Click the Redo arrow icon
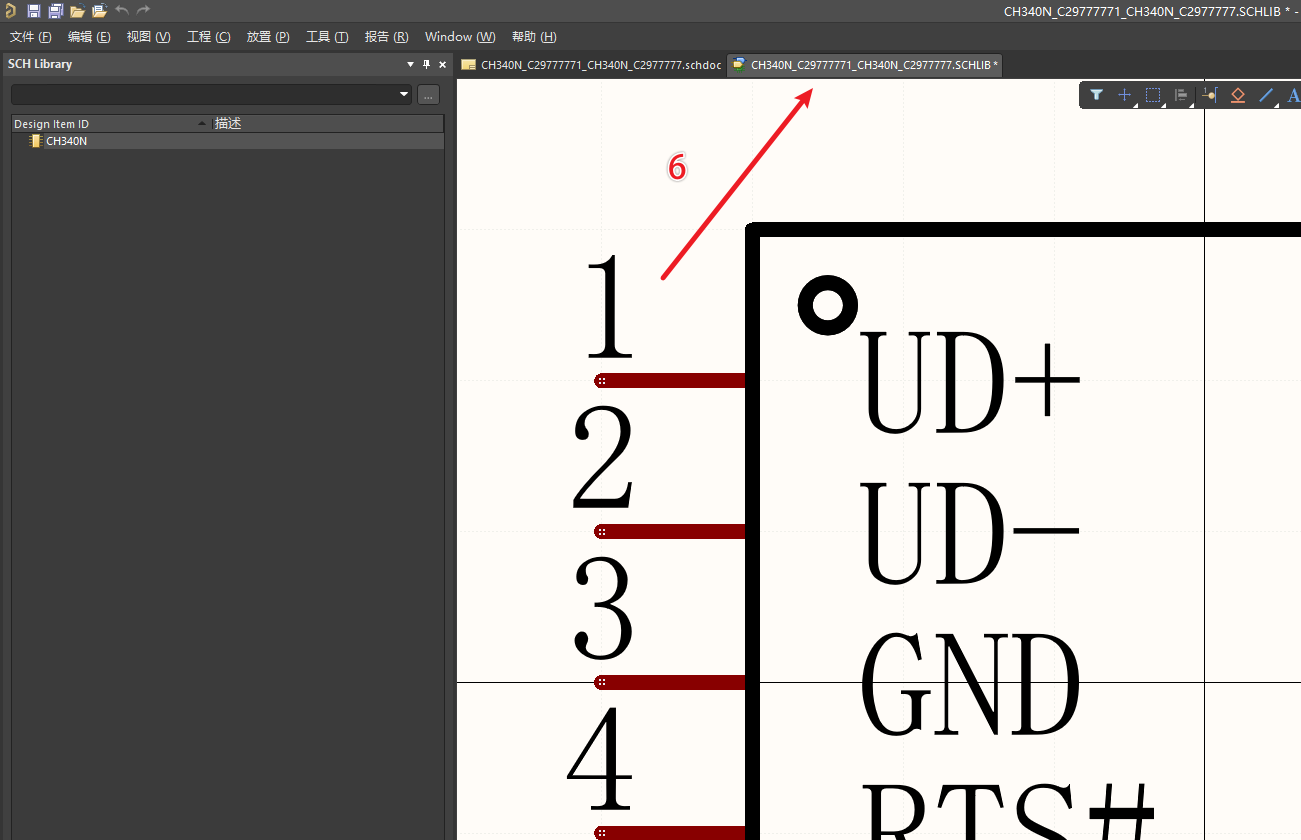 pos(143,11)
